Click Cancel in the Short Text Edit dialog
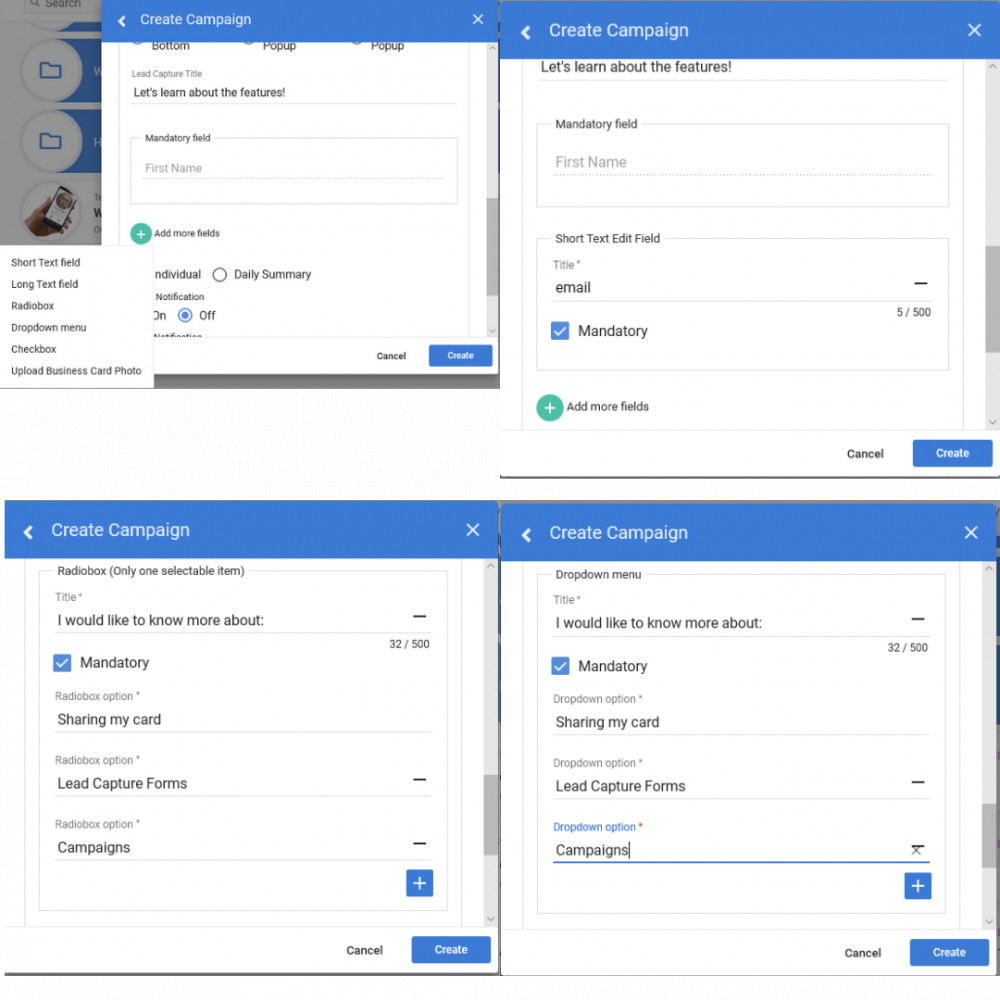Image resolution: width=1000 pixels, height=1000 pixels. click(x=865, y=453)
